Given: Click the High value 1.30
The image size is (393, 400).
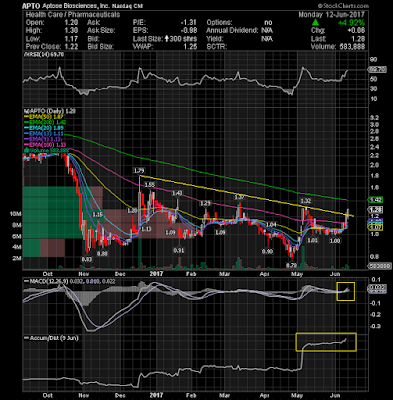Looking at the screenshot, I should coord(72,31).
